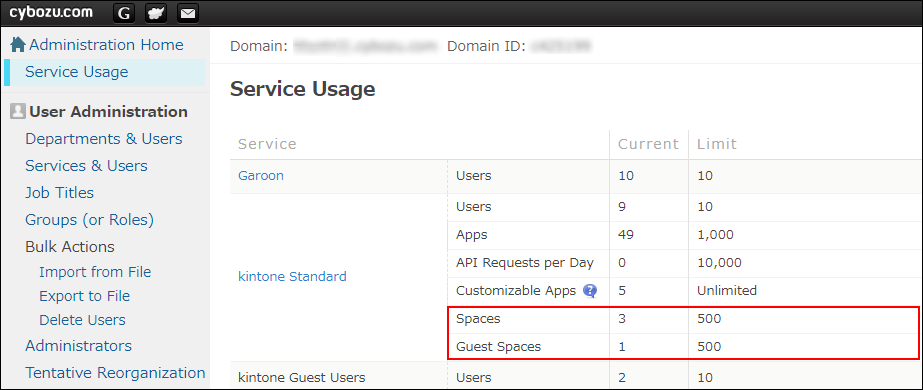The width and height of the screenshot is (923, 390).
Task: Click the Apps current value 49
Action: (x=626, y=235)
